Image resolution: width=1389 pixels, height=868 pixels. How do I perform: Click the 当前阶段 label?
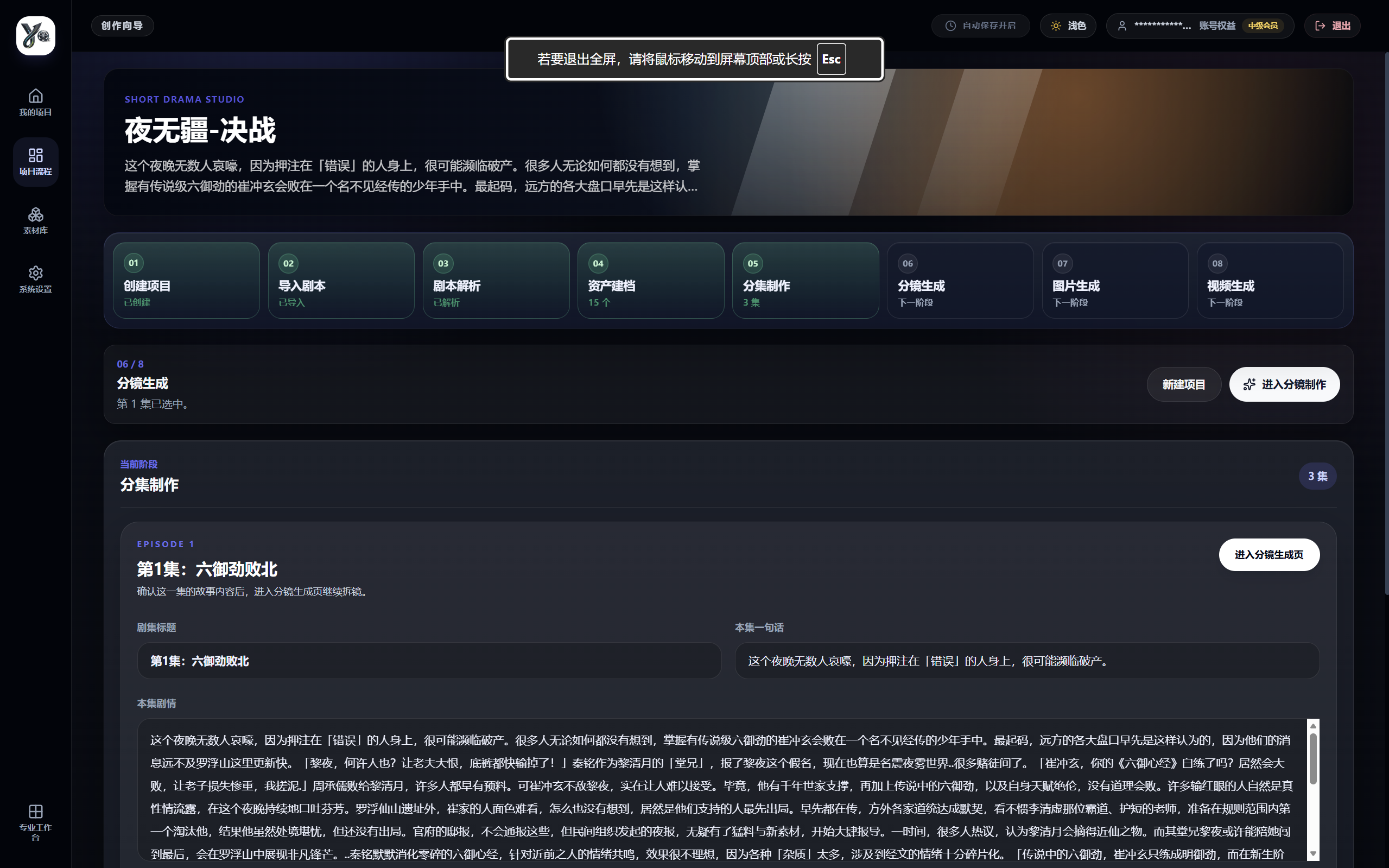(x=139, y=464)
